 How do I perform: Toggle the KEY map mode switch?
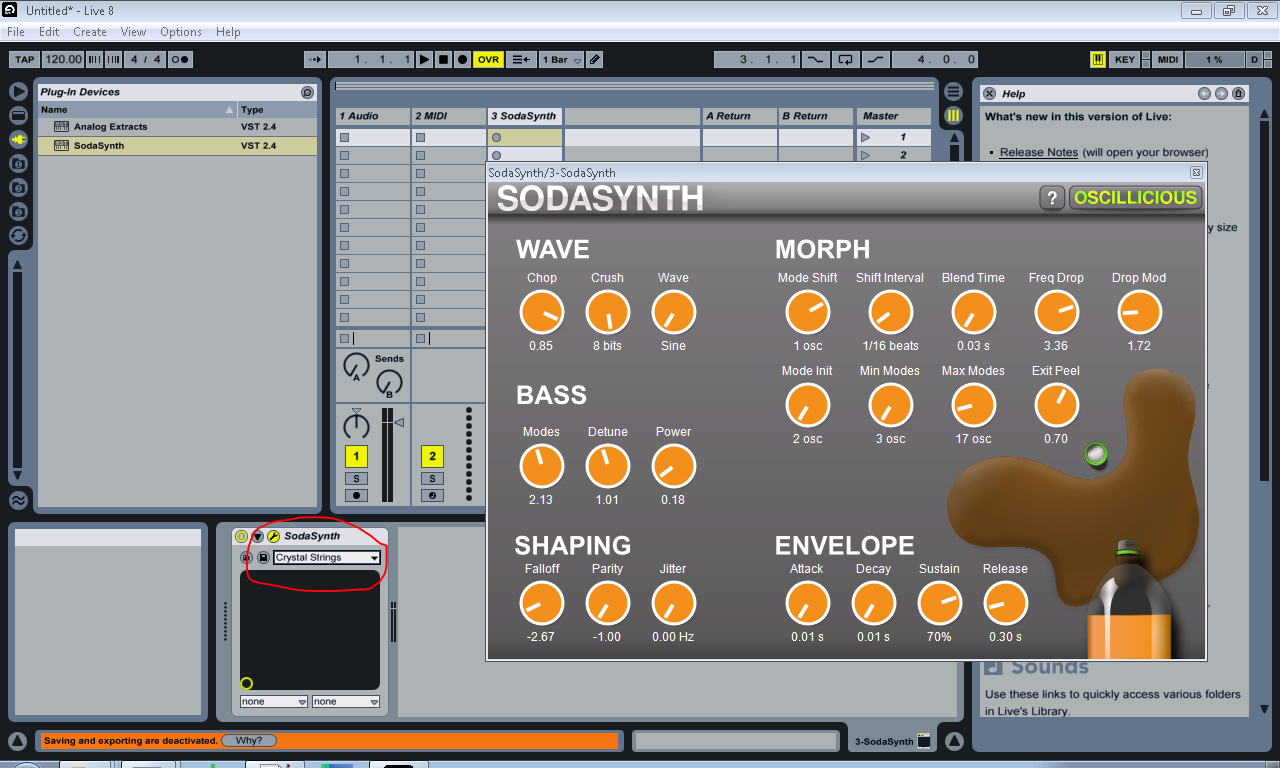click(x=1125, y=60)
